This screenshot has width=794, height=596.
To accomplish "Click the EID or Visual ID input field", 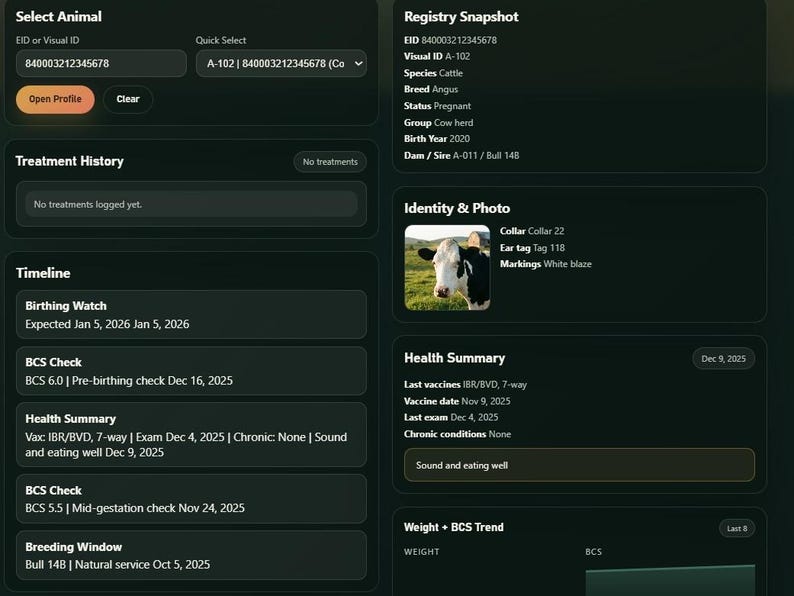I will tap(101, 63).
